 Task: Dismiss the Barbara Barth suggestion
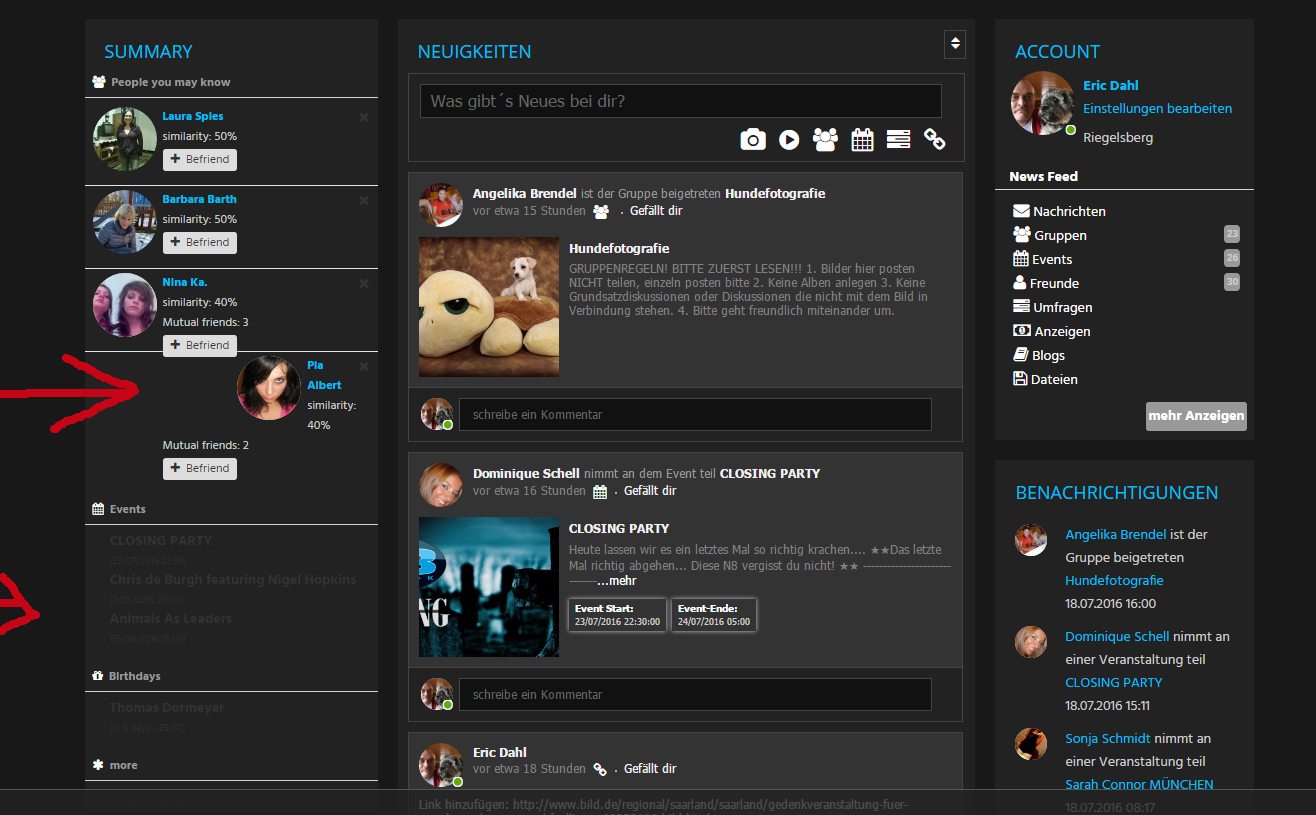tap(364, 200)
